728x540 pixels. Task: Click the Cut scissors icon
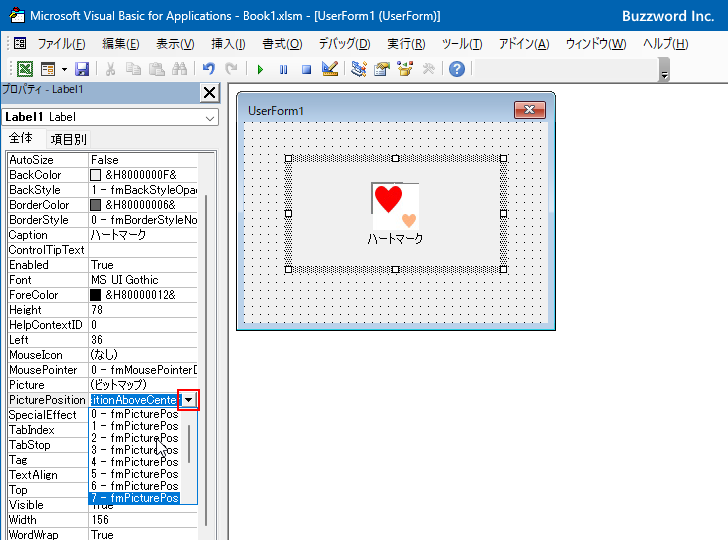[x=110, y=69]
